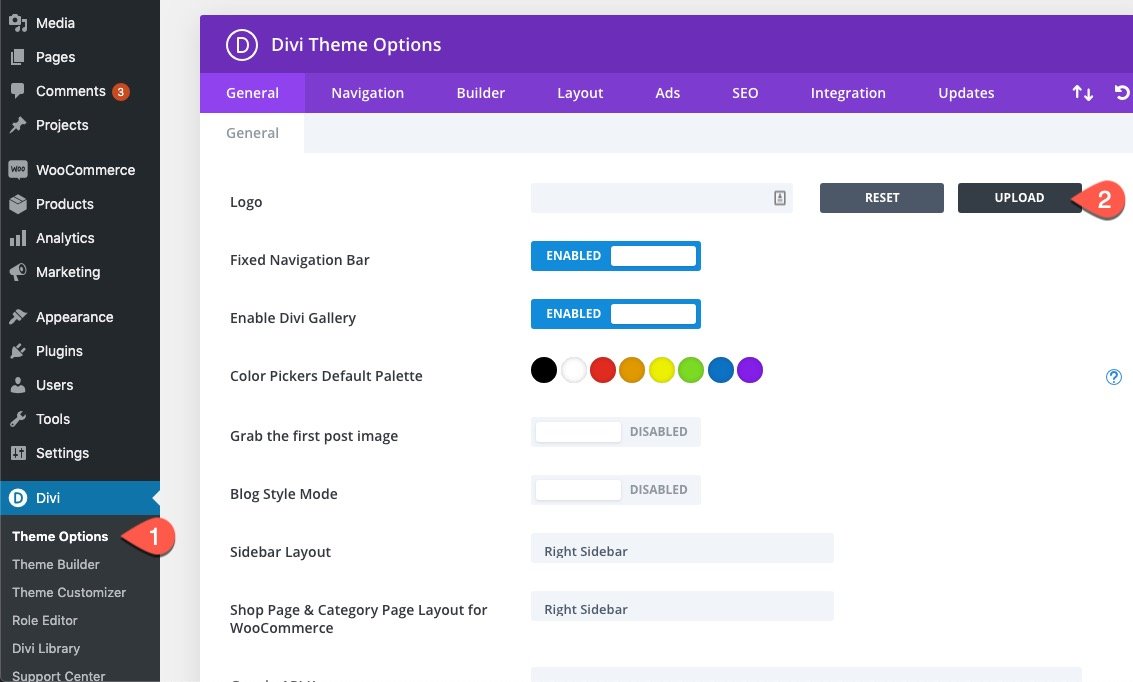Toggle the Fixed Navigation Bar switch
The height and width of the screenshot is (682, 1133).
pos(616,256)
